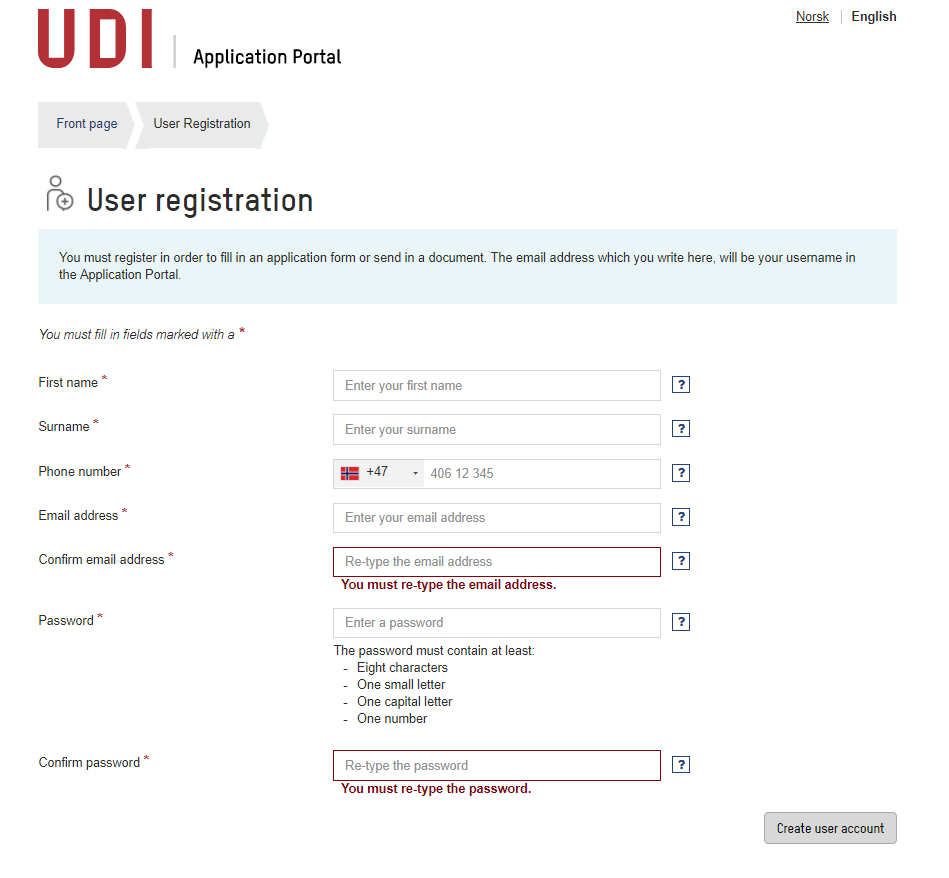This screenshot has height=878, width=949.
Task: Click the Norwegian flag selector
Action: [350, 473]
